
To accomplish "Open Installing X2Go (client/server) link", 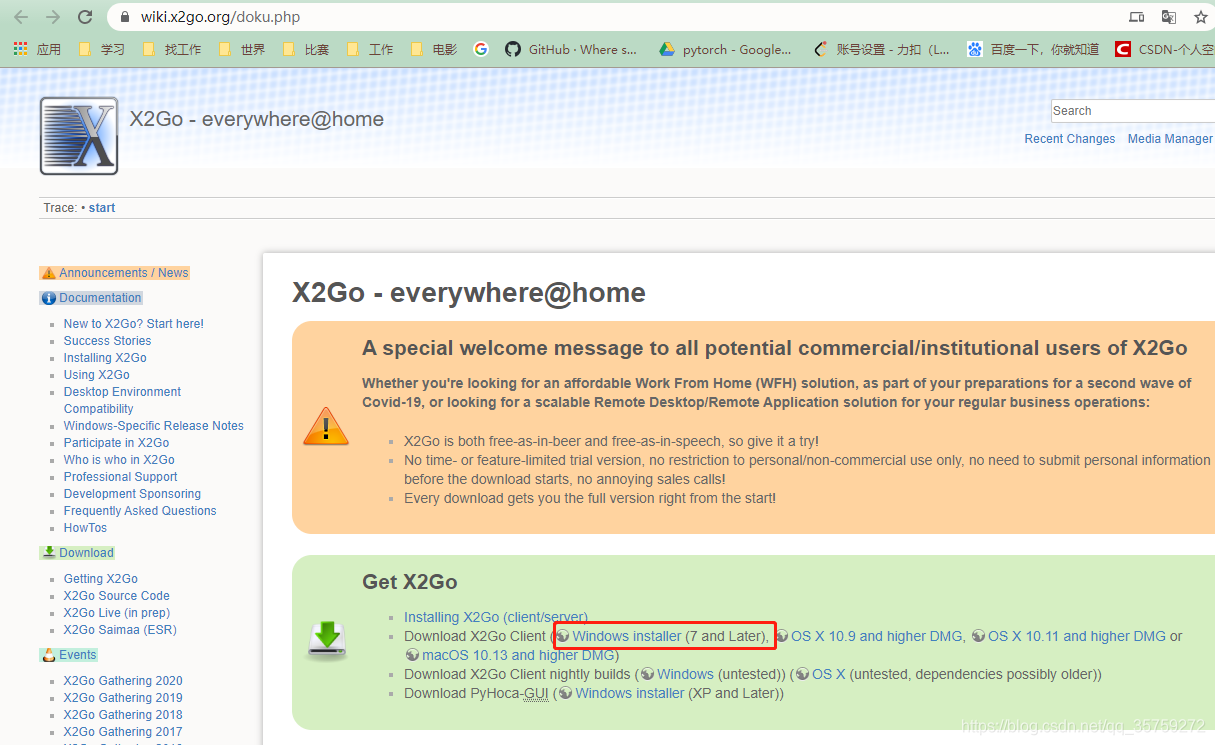I will (x=496, y=617).
